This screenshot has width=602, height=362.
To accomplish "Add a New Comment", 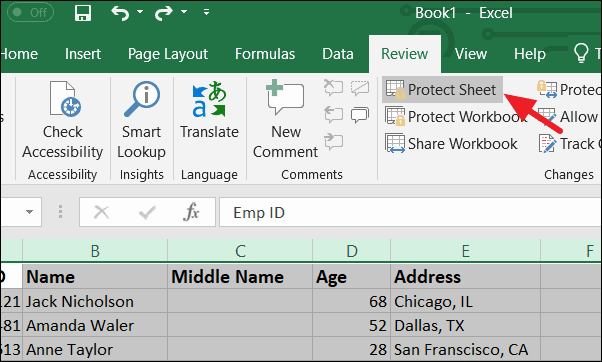I will point(286,120).
